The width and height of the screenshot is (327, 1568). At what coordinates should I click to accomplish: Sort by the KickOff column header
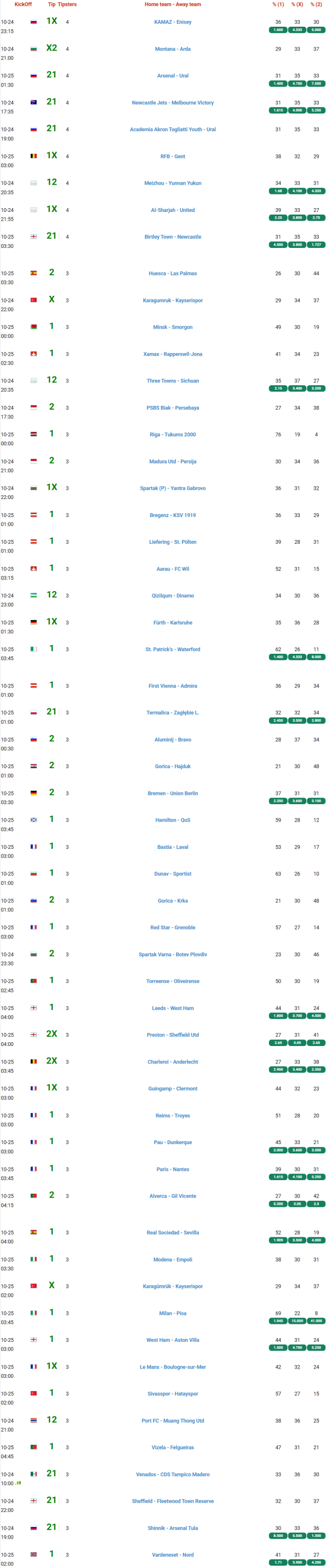(23, 4)
